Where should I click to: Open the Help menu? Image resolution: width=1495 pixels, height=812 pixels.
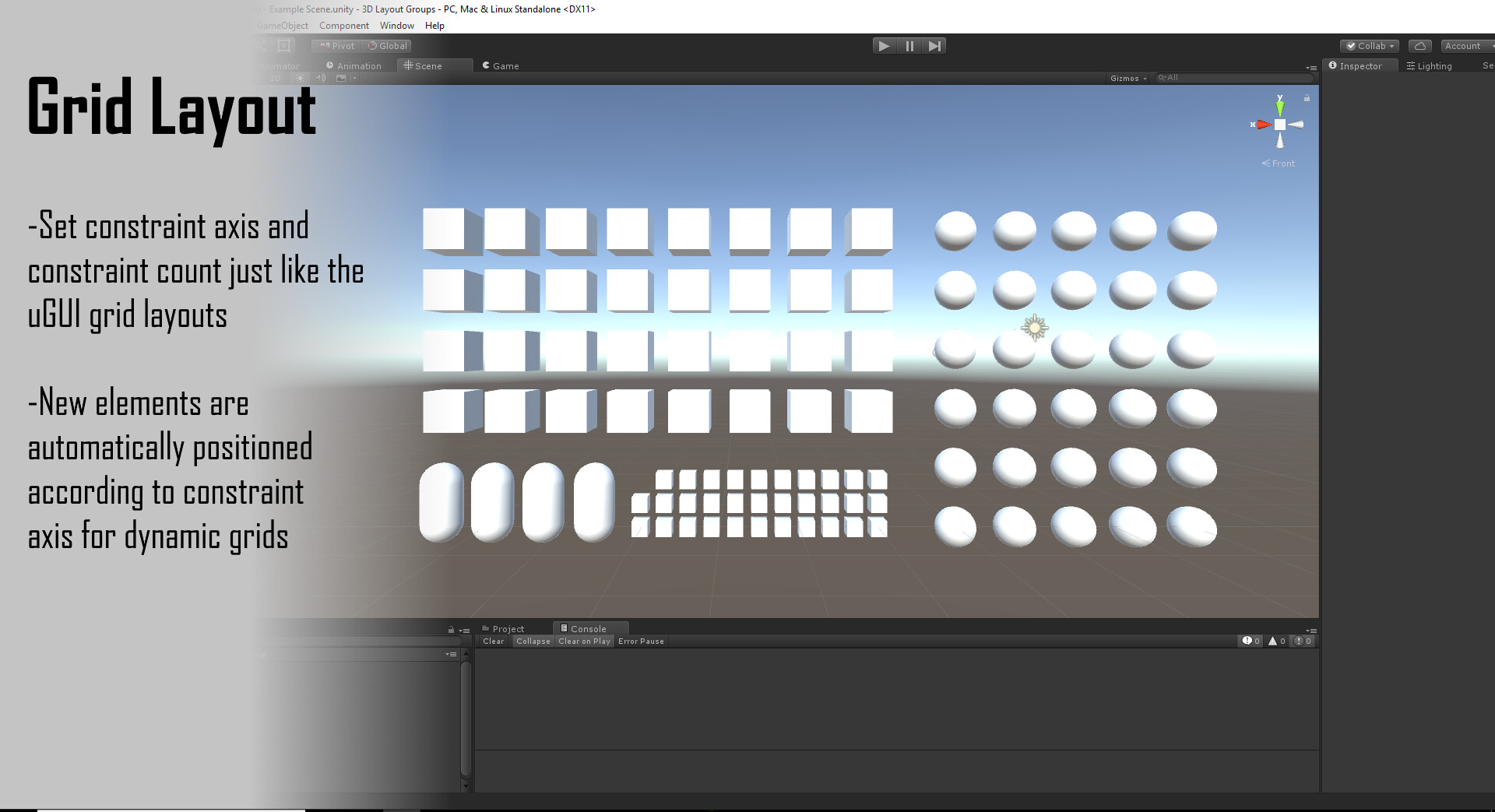tap(434, 26)
